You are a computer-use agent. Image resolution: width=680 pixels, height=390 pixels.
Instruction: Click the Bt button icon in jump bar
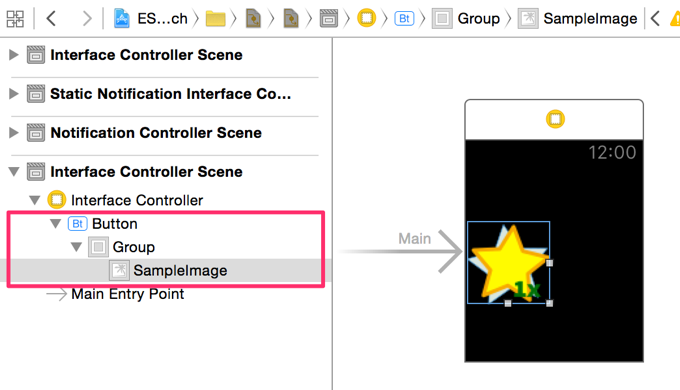click(x=404, y=19)
